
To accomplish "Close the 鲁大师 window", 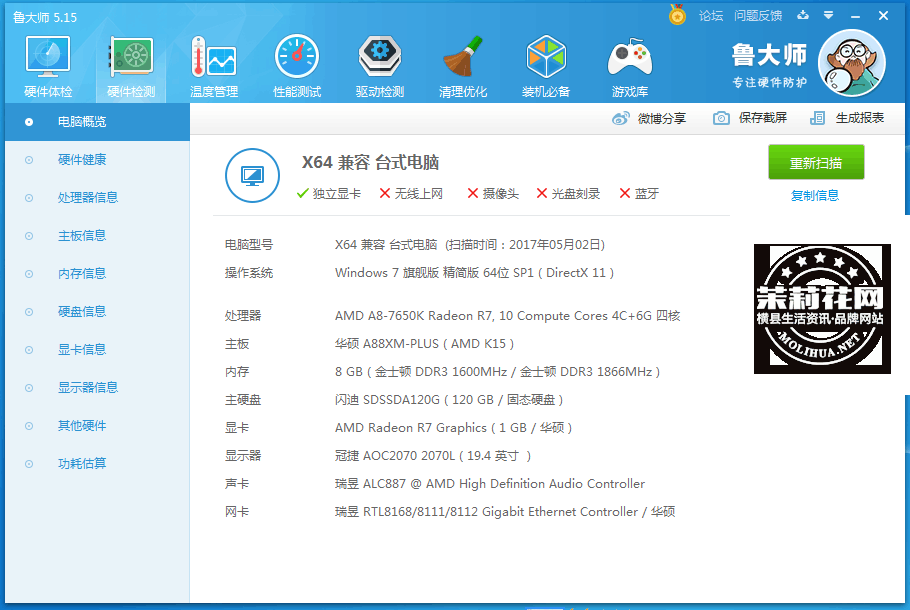I will click(x=883, y=16).
